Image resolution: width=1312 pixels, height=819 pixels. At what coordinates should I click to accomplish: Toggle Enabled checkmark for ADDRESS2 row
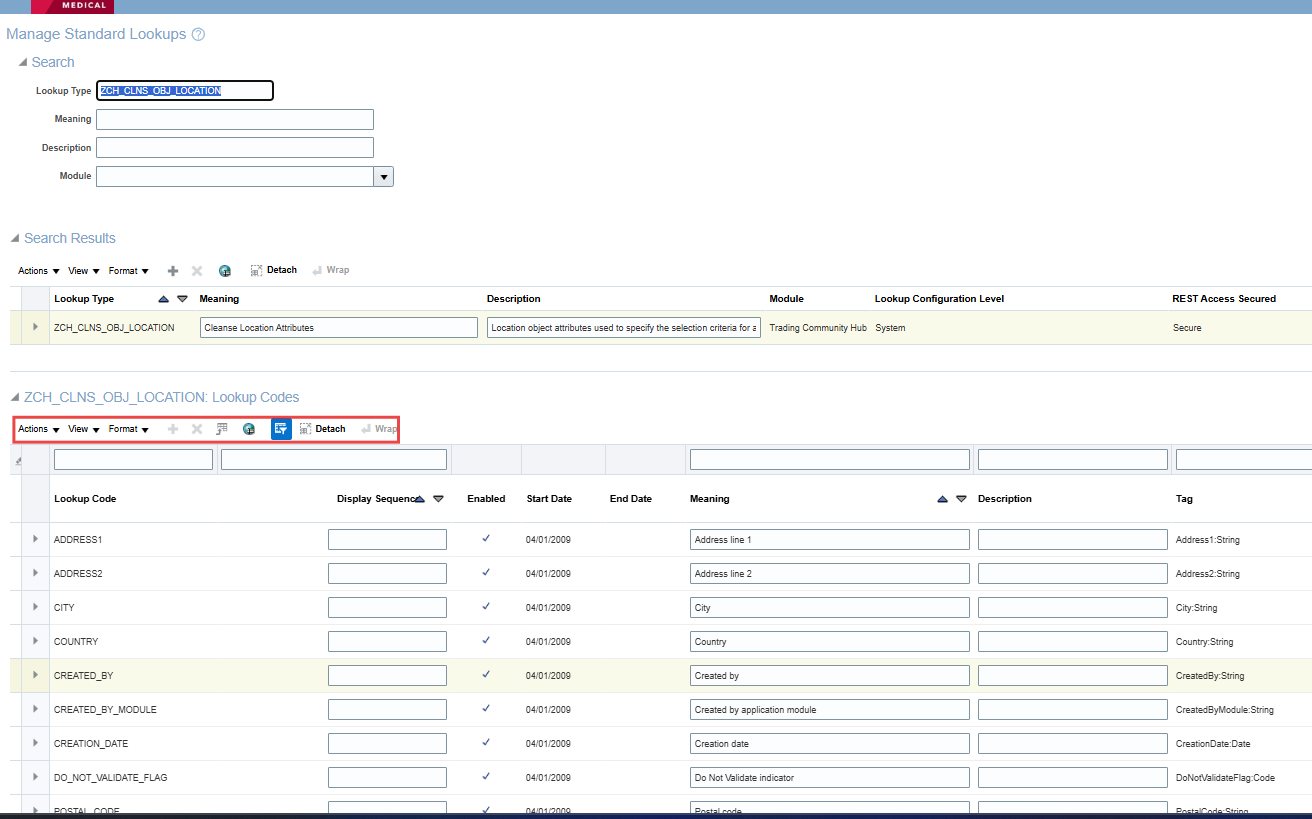point(486,573)
